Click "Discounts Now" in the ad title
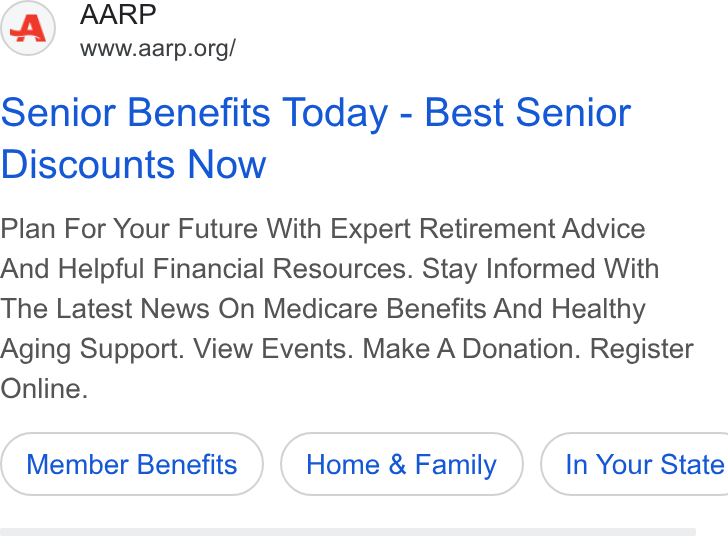Image resolution: width=728 pixels, height=536 pixels. pyautogui.click(x=134, y=164)
